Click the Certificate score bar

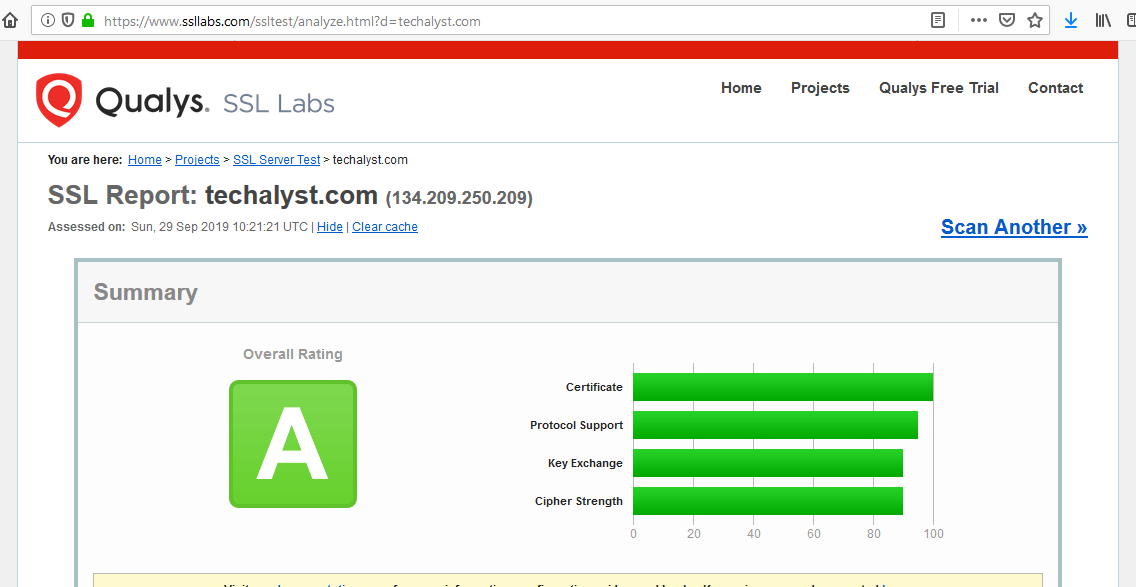pyautogui.click(x=783, y=387)
